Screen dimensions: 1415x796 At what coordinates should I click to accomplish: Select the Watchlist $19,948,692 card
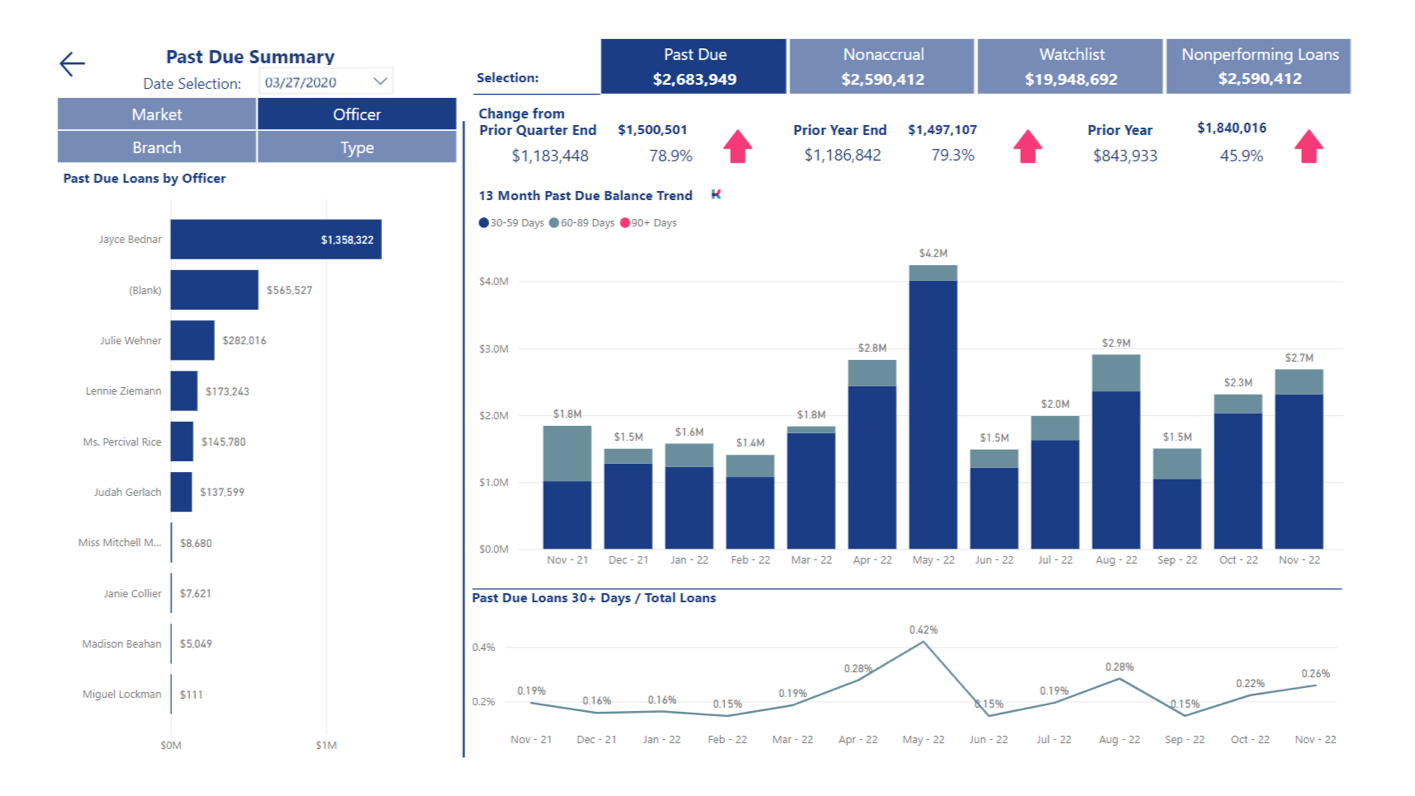tap(1070, 66)
